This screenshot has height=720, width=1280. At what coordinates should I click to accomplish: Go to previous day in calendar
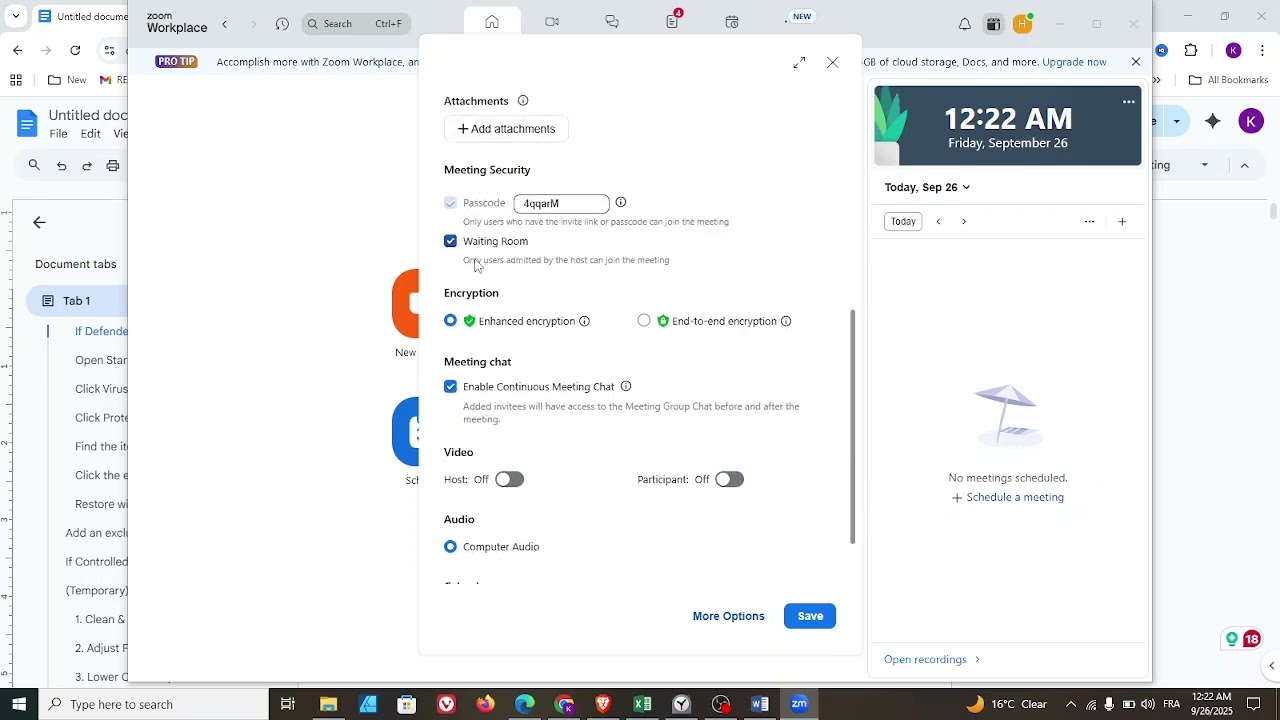(x=938, y=222)
